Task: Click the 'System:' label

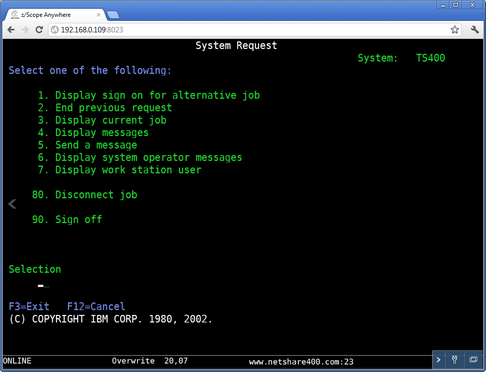Action: coord(378,58)
